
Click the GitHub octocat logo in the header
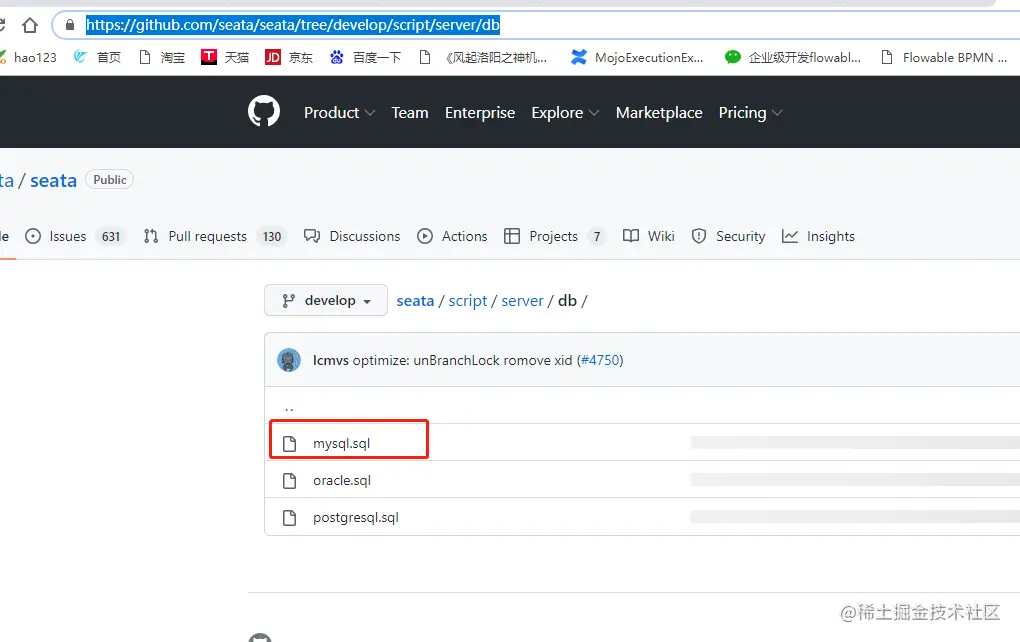click(263, 111)
